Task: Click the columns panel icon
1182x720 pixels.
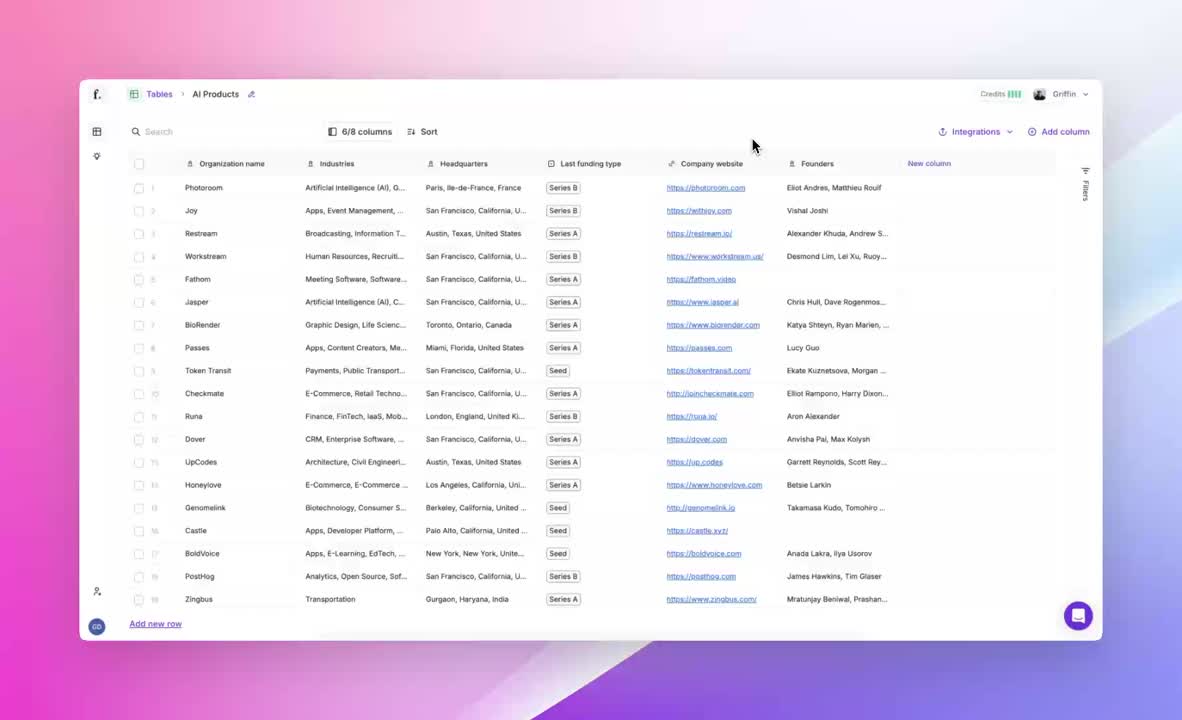Action: coord(332,132)
